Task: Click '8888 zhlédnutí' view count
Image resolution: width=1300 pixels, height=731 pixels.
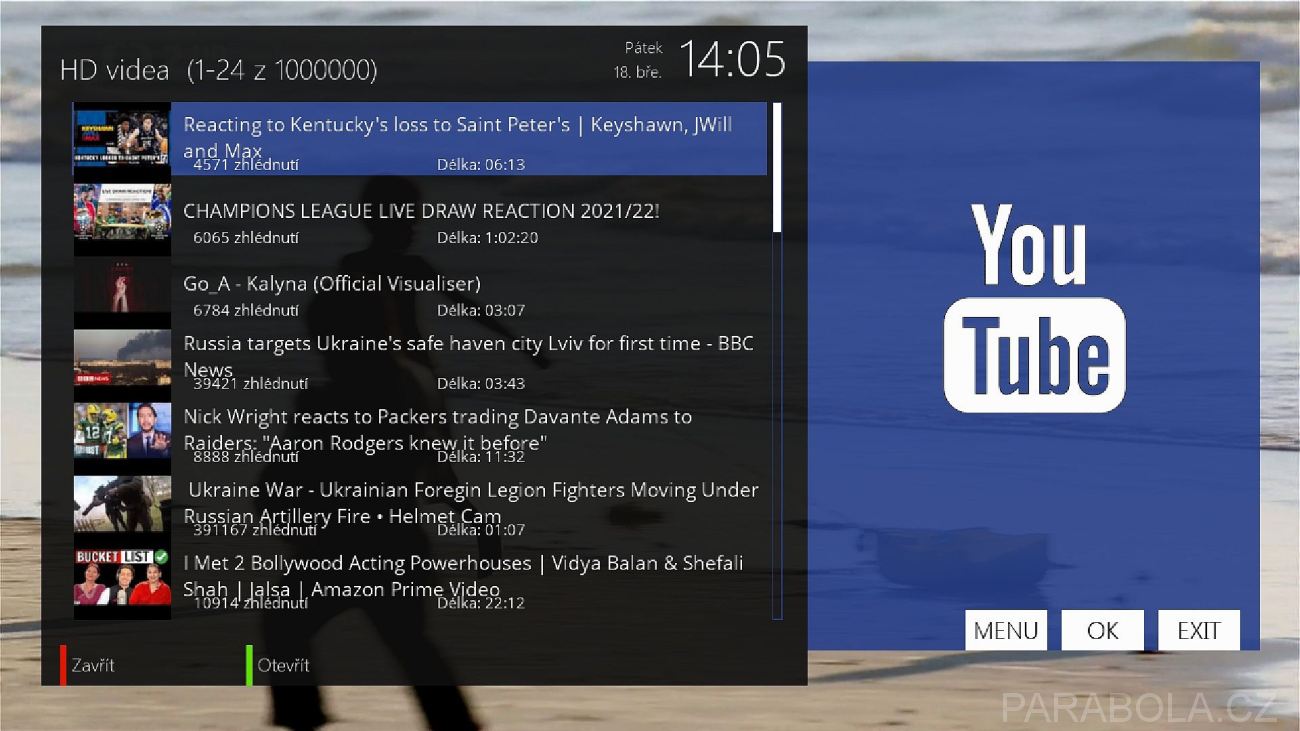Action: 246,457
